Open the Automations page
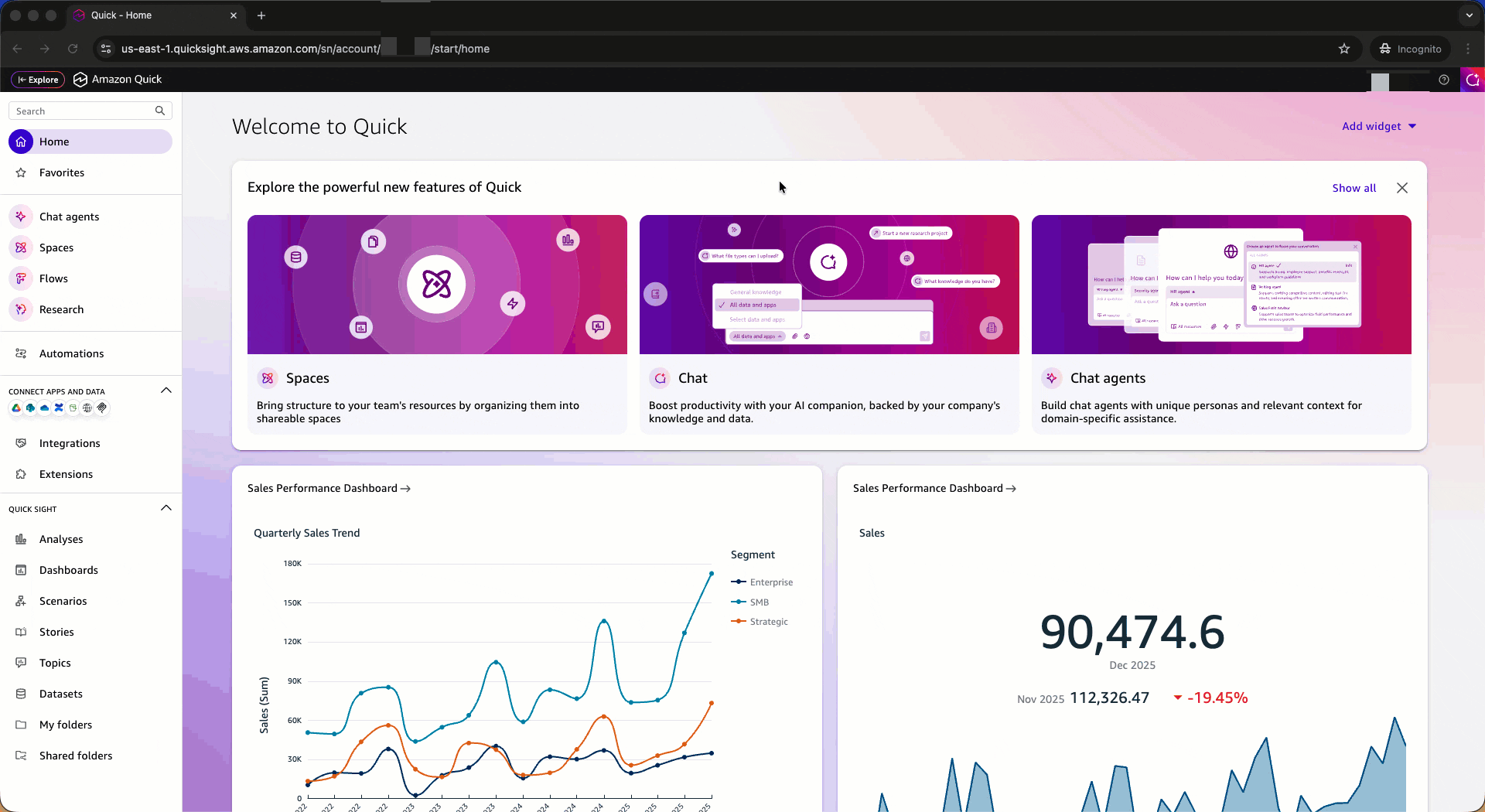 point(71,353)
